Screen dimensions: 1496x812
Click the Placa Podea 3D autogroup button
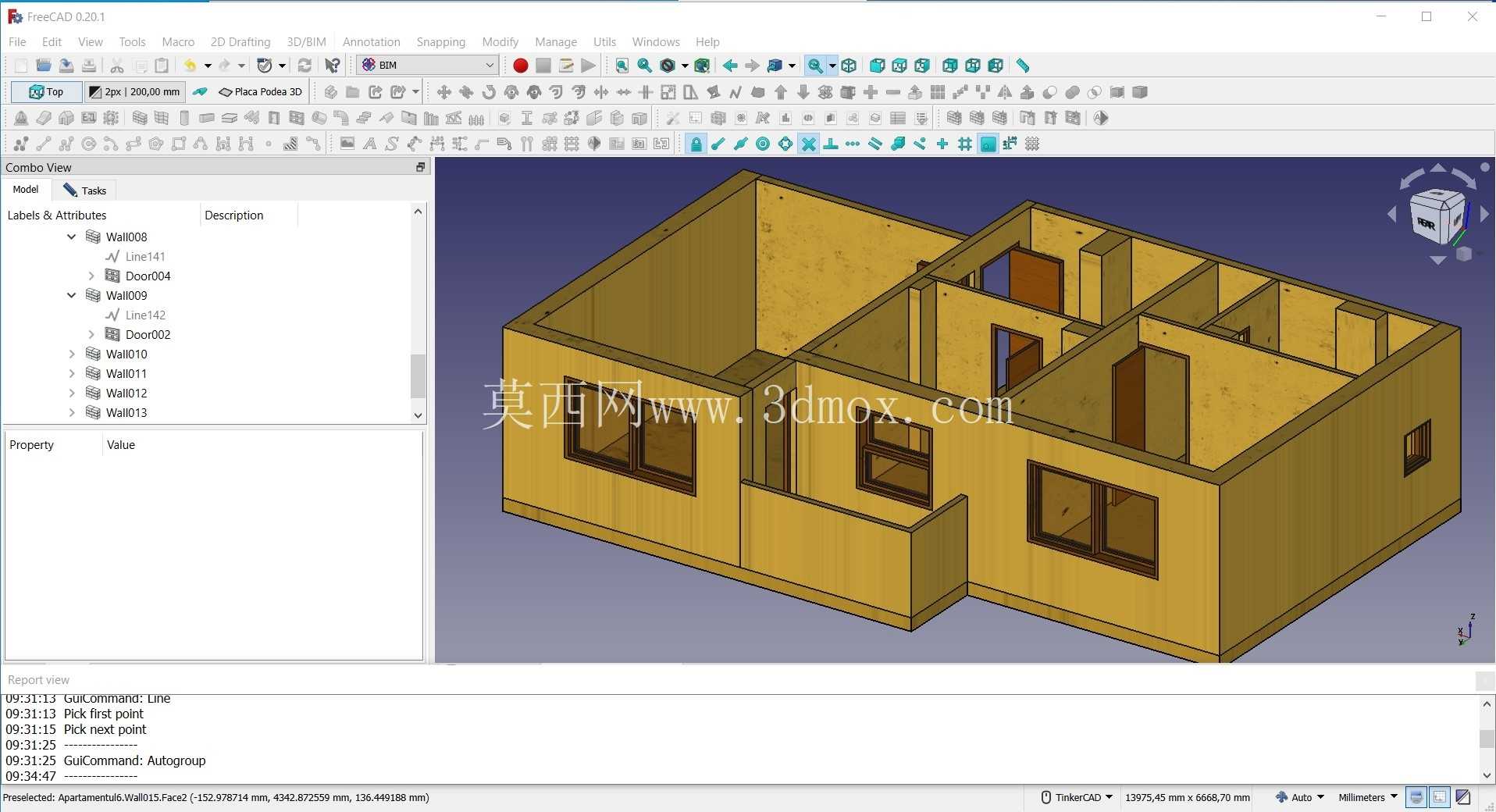260,92
